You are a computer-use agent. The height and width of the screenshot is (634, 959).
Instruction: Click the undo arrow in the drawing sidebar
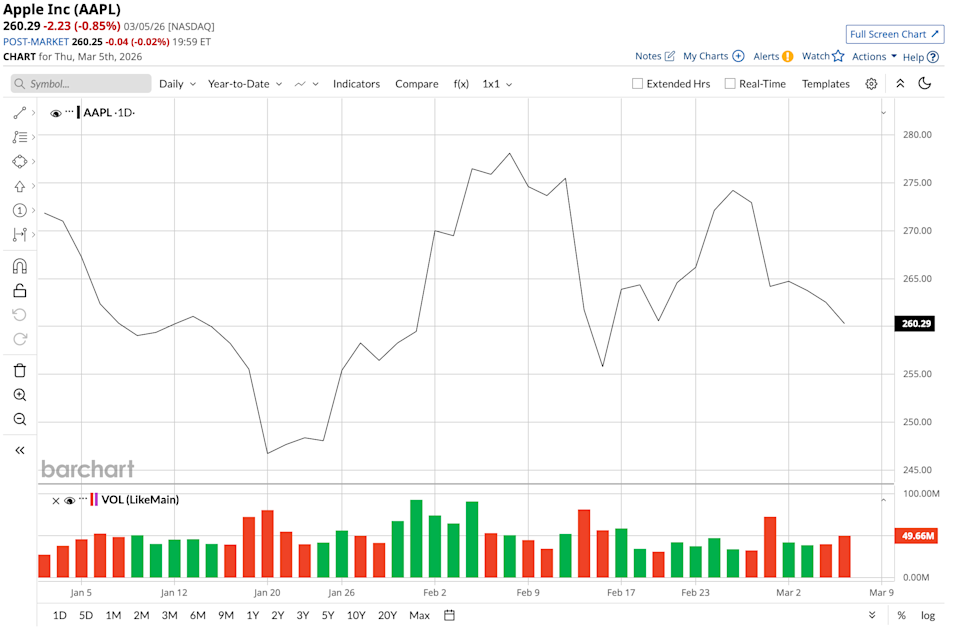point(19,314)
